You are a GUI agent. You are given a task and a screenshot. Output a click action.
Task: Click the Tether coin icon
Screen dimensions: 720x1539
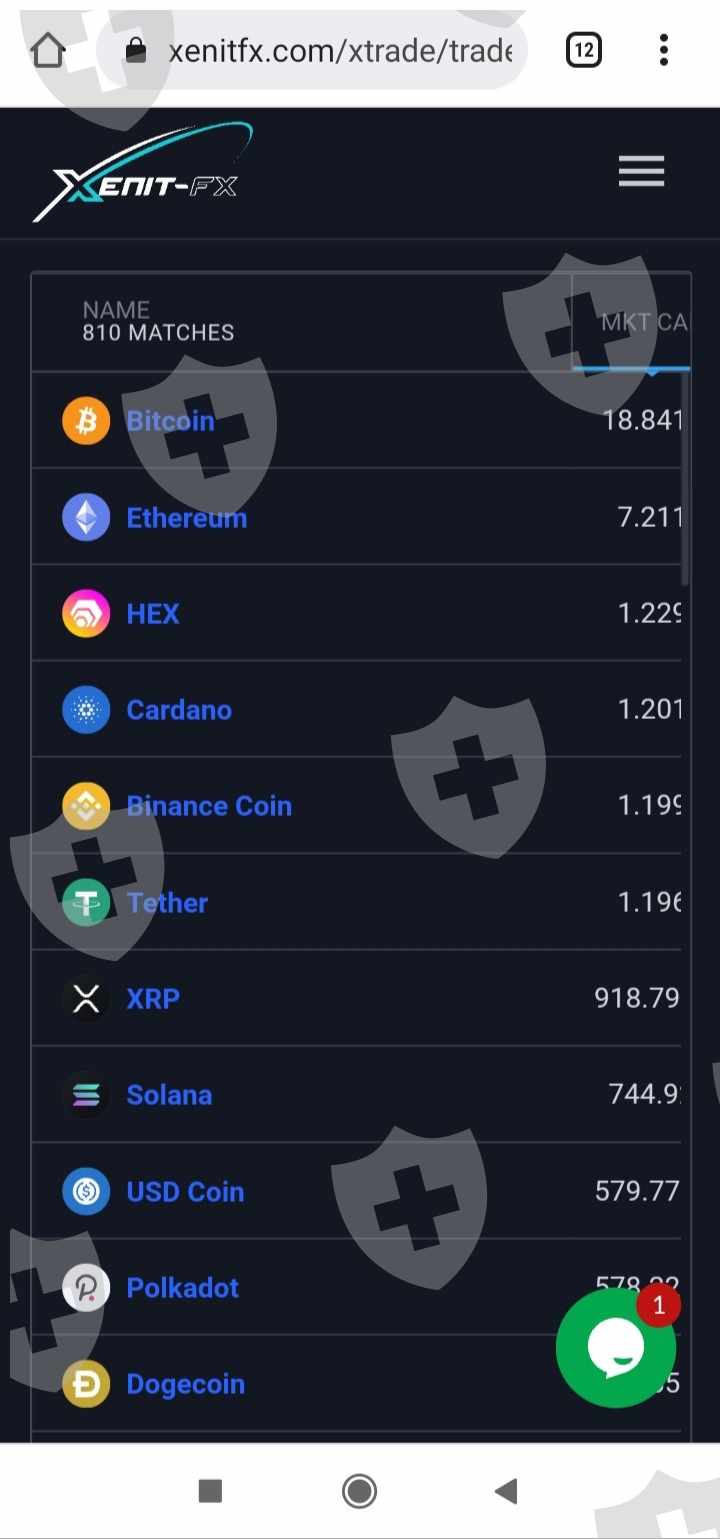coord(86,903)
